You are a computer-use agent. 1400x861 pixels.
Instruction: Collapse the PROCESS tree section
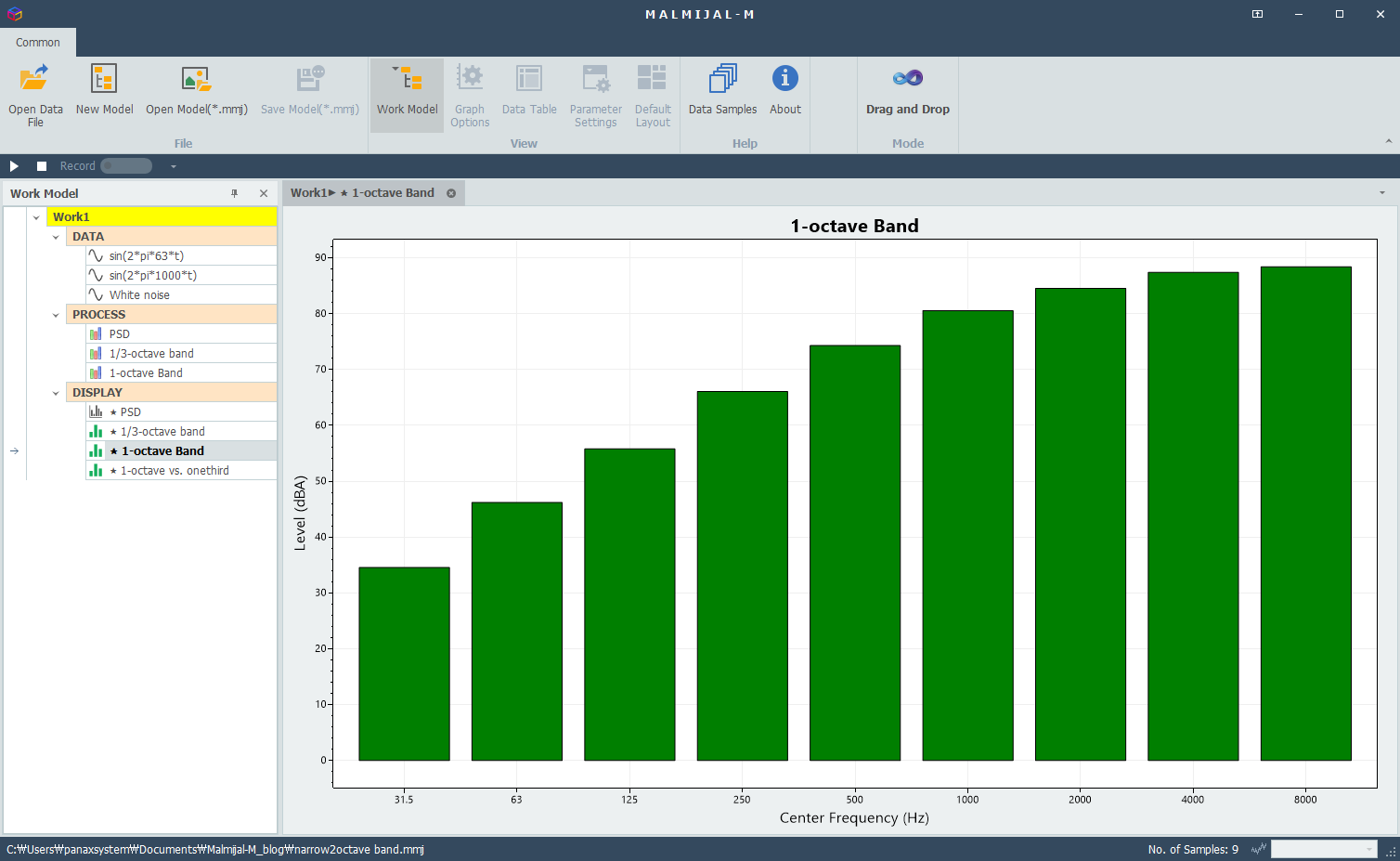coord(56,315)
